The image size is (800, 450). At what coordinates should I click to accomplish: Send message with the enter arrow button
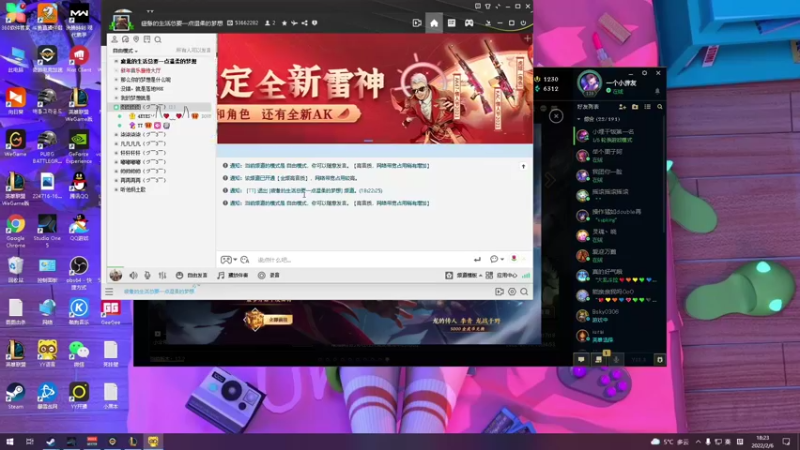pos(477,260)
